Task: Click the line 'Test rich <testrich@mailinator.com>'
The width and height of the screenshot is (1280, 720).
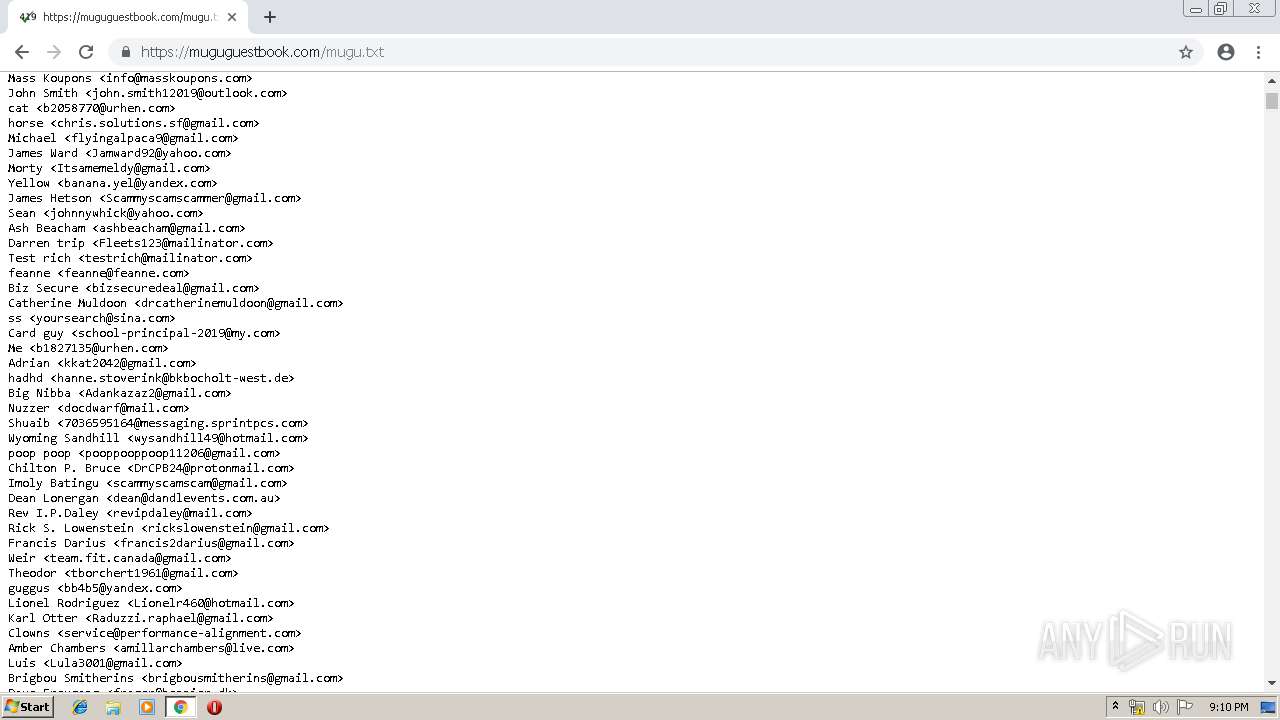Action: [x=130, y=258]
